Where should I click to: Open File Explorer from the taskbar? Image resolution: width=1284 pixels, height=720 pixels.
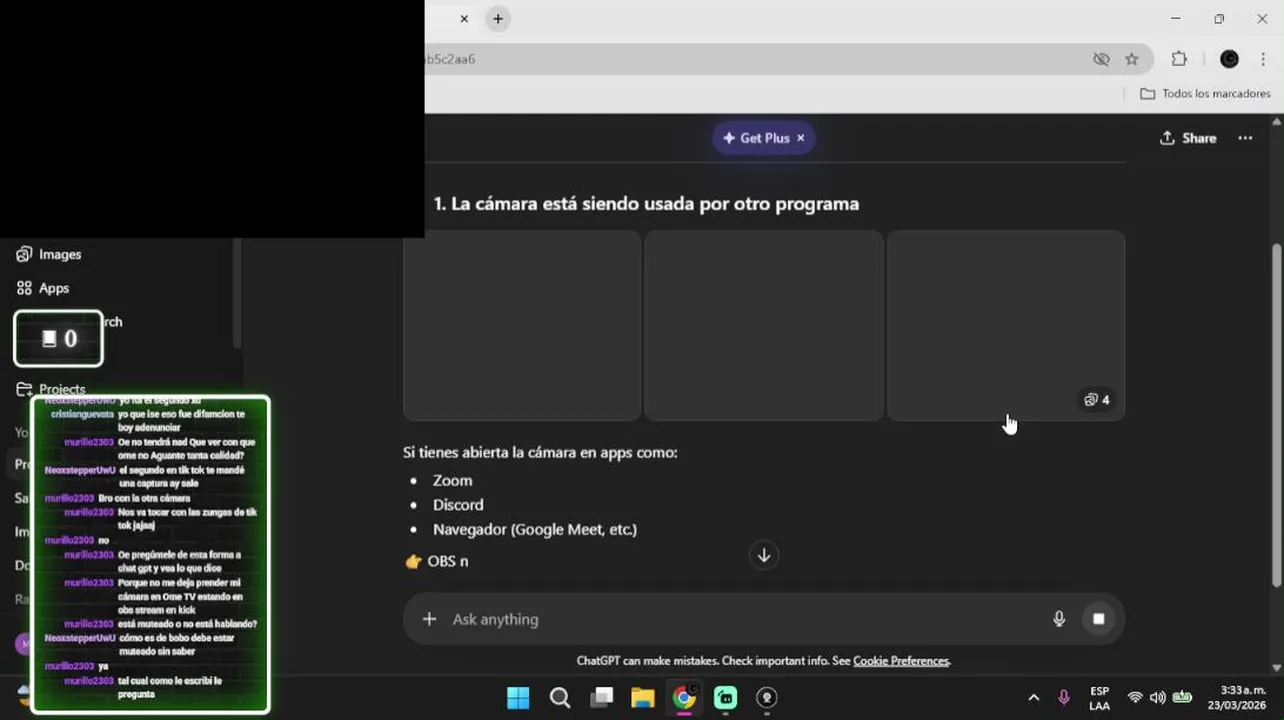click(642, 698)
